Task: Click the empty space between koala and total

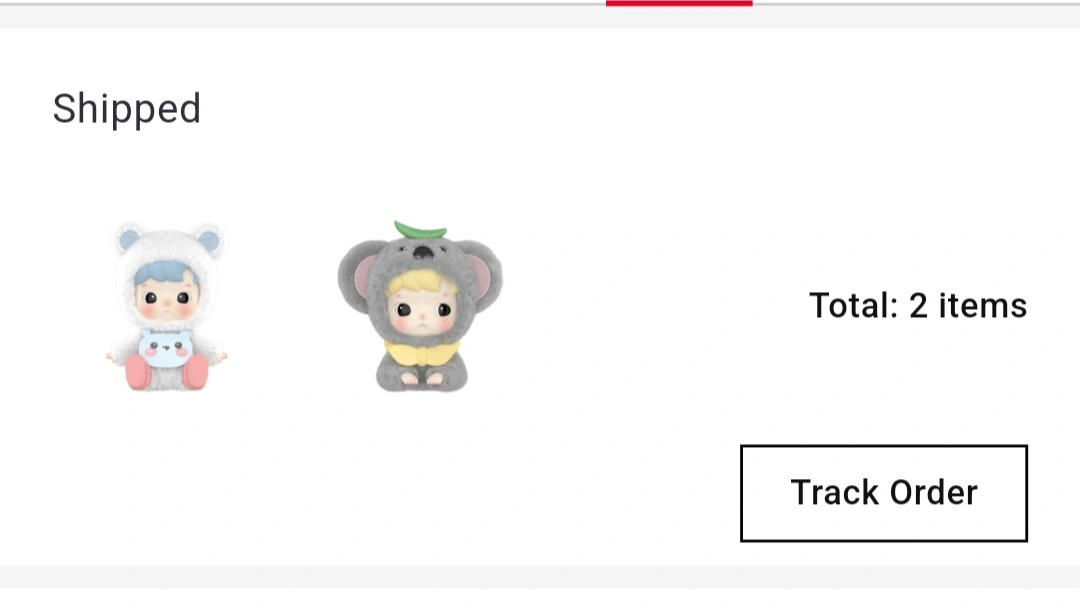Action: click(654, 307)
